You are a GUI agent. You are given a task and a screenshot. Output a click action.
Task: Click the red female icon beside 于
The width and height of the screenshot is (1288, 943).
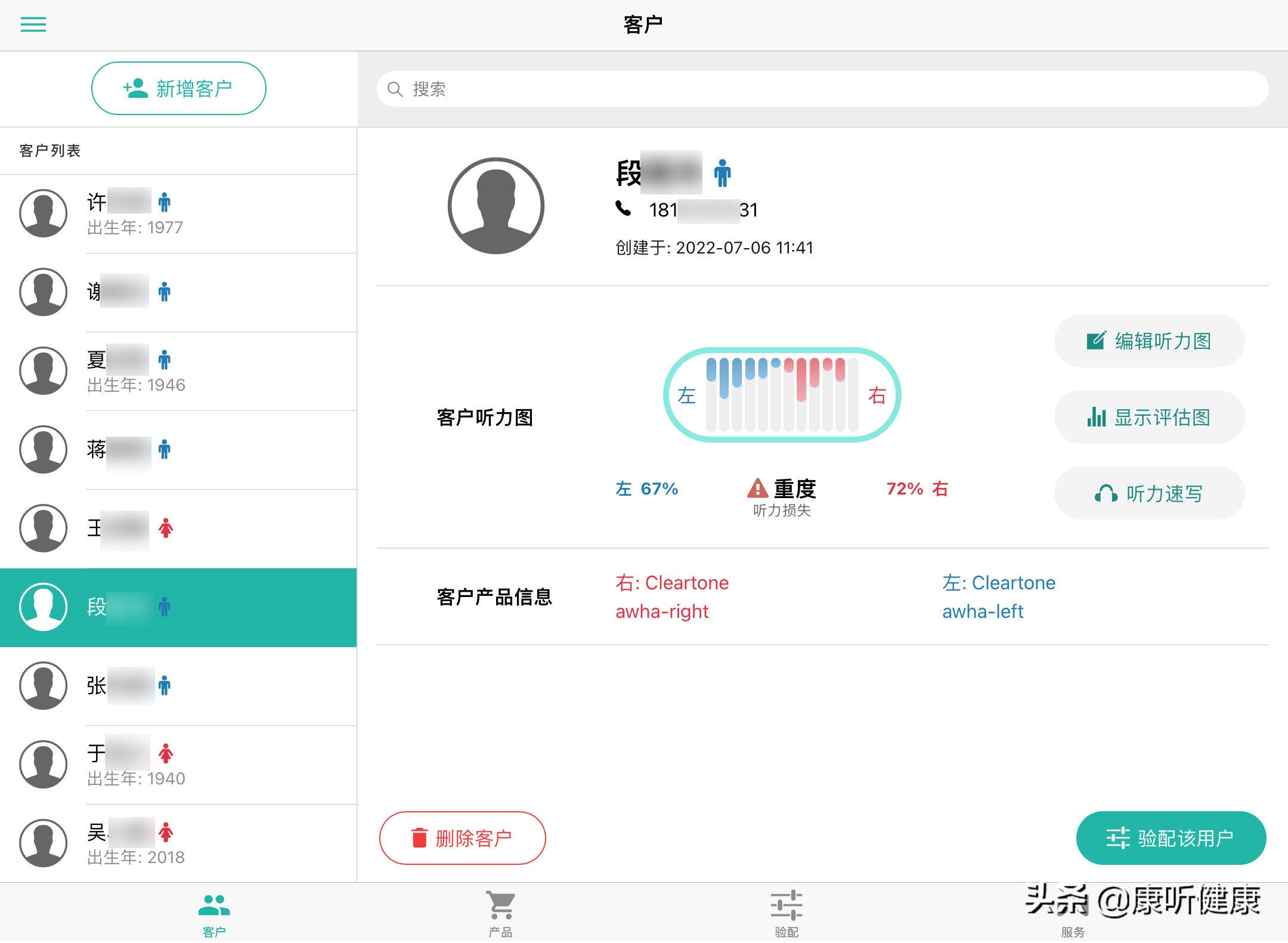tap(166, 753)
